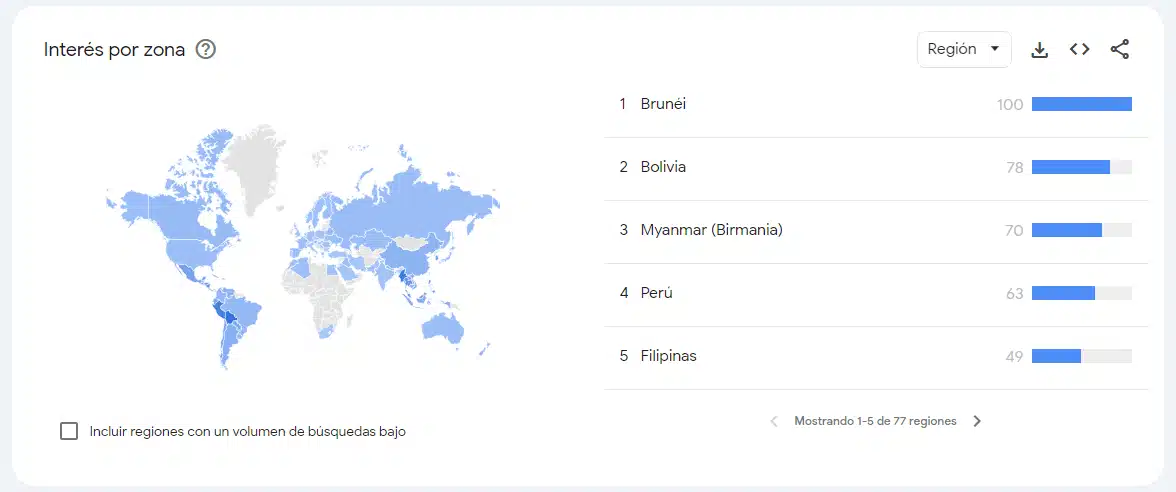Select Brunéi in the ranking list
Image resolution: width=1176 pixels, height=492 pixels.
[663, 104]
